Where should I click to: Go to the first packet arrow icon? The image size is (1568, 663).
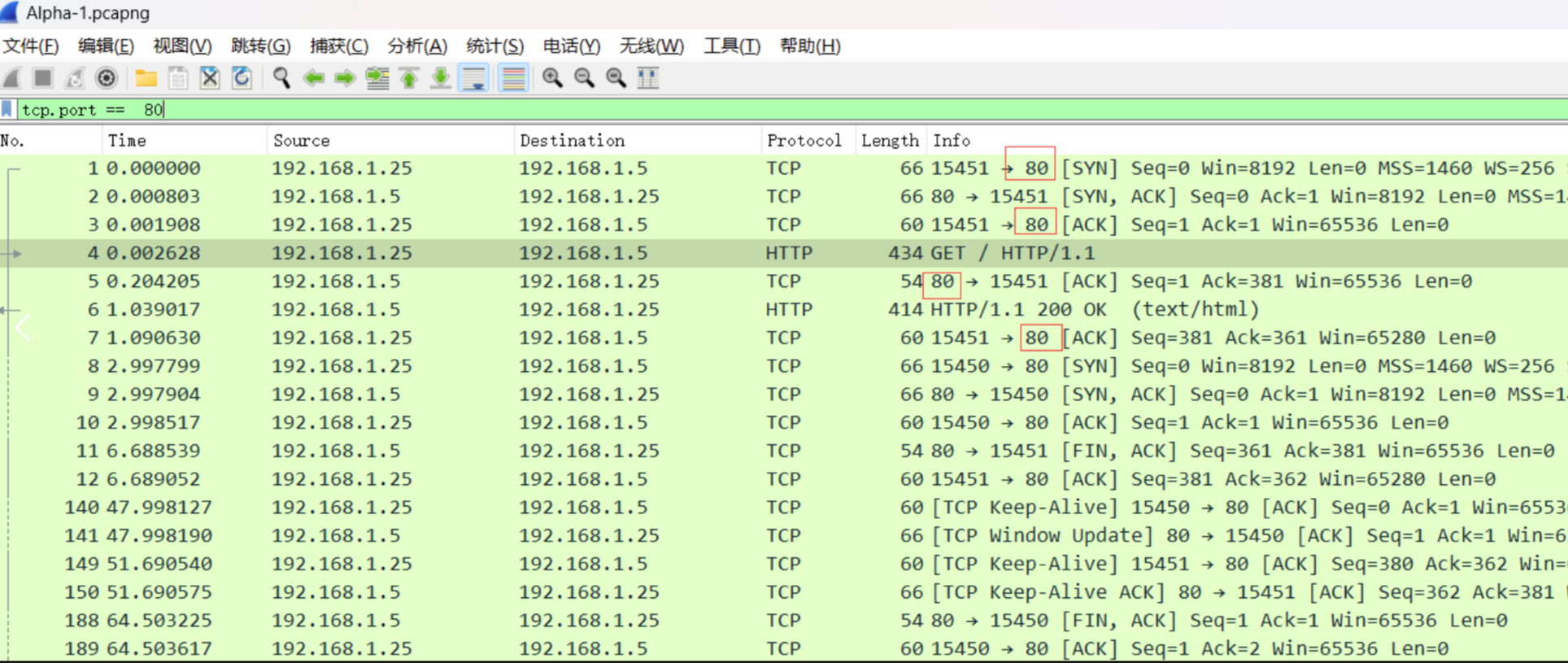(409, 78)
